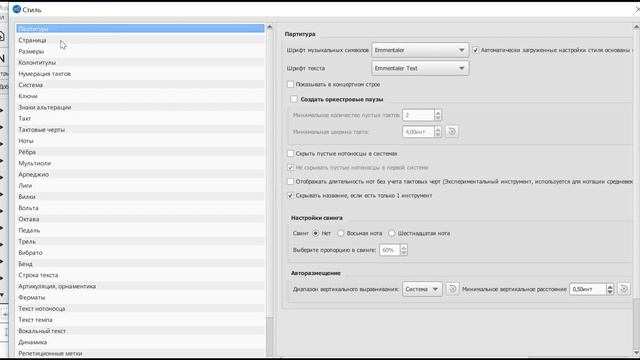Click the style list scroll-up arrow
This screenshot has width=640, height=360.
[269, 27]
